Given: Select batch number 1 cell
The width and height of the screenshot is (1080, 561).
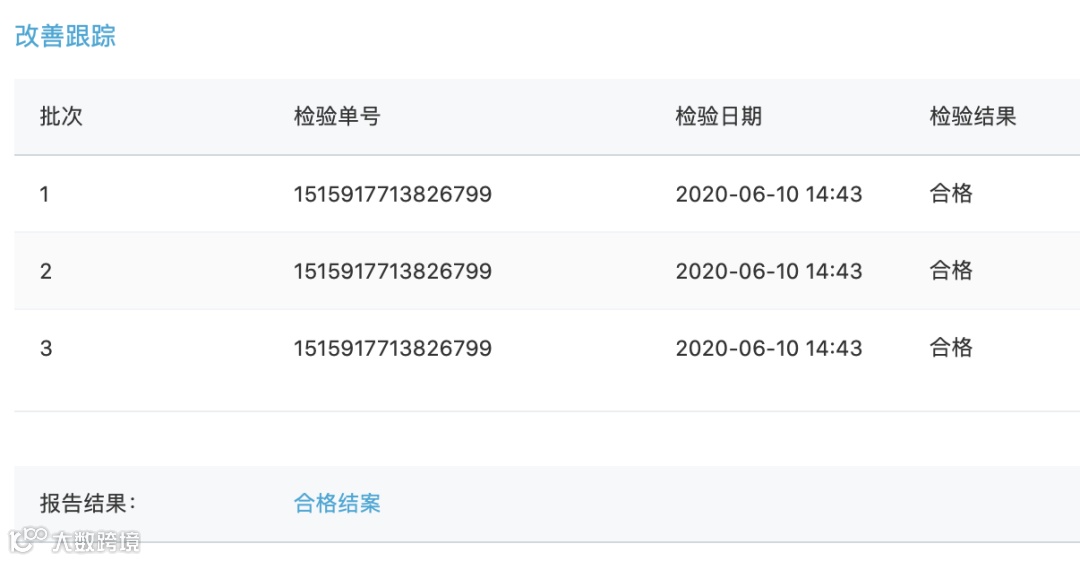Looking at the screenshot, I should point(44,194).
